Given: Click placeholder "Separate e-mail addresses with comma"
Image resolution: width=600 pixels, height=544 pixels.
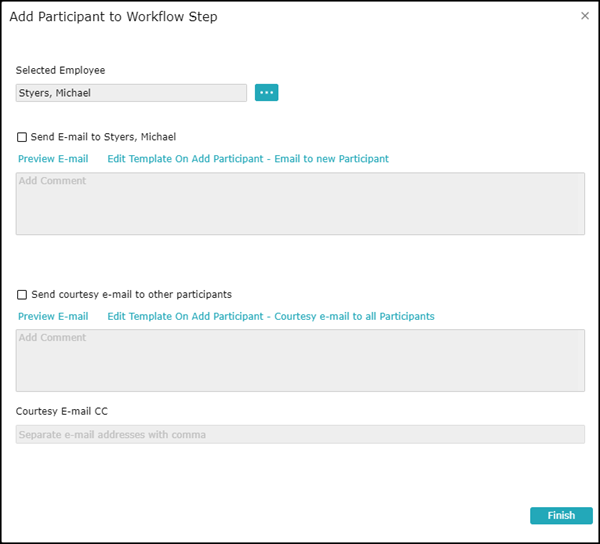Looking at the screenshot, I should (x=112, y=435).
